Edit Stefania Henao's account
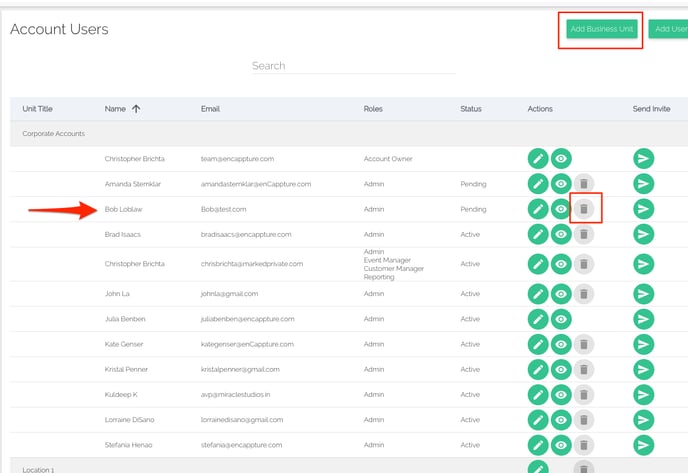 [538, 445]
